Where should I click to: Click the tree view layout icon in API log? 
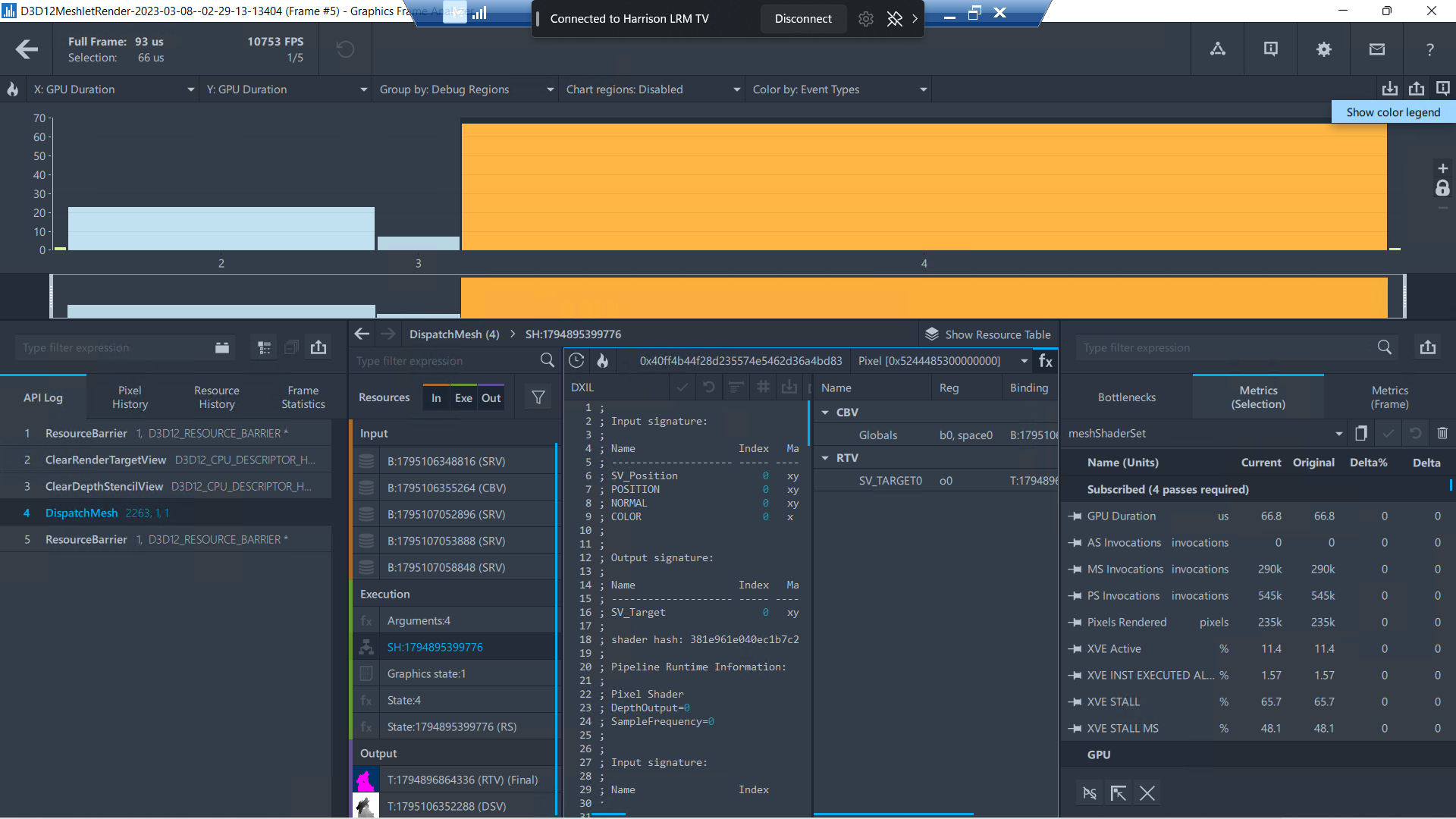point(265,347)
